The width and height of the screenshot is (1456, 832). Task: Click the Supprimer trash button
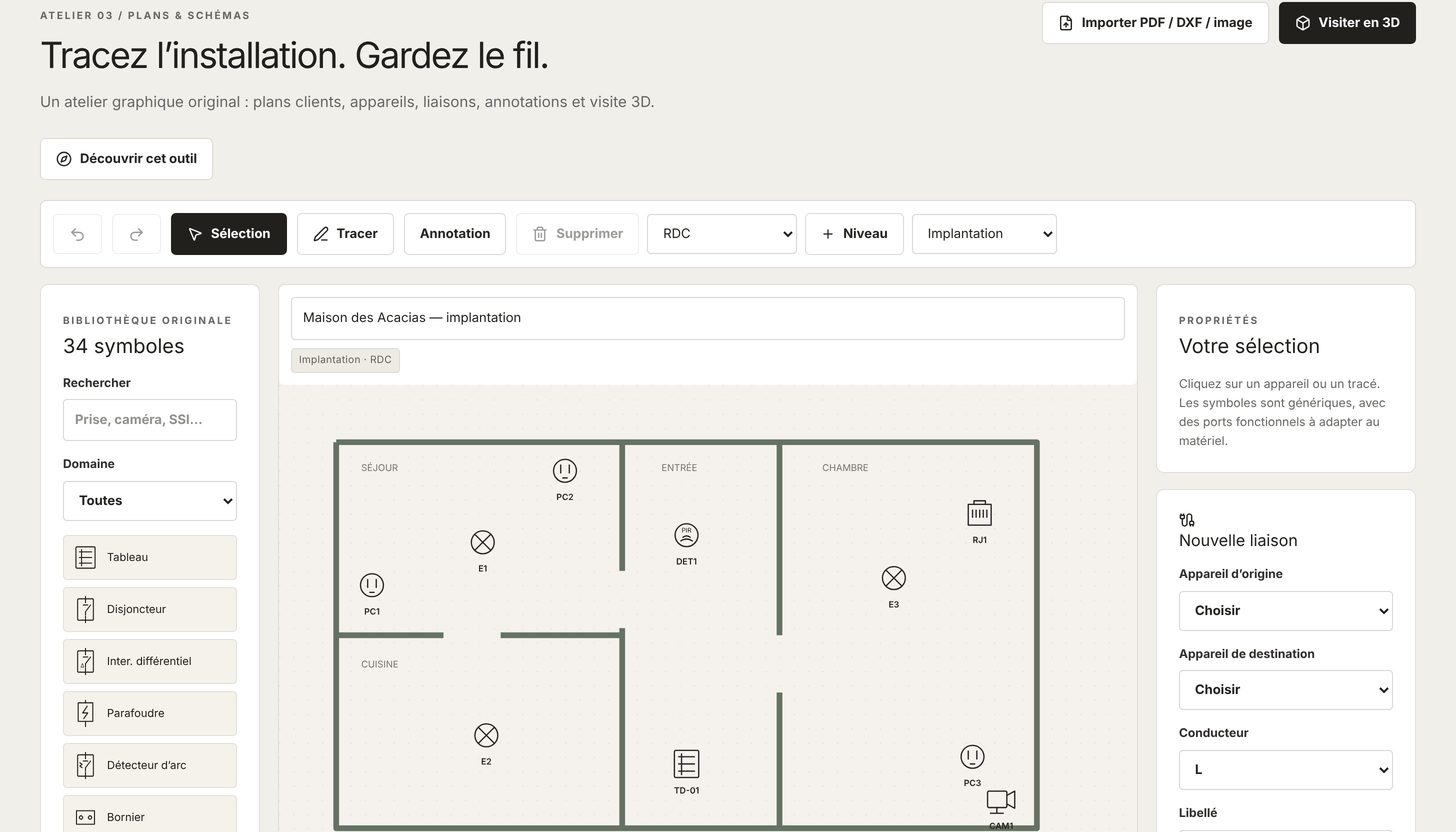point(577,234)
